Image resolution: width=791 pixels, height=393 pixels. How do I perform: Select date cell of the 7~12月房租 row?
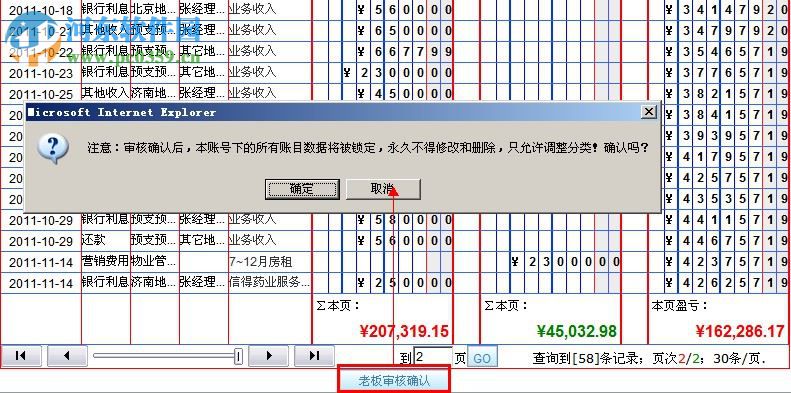(x=41, y=262)
